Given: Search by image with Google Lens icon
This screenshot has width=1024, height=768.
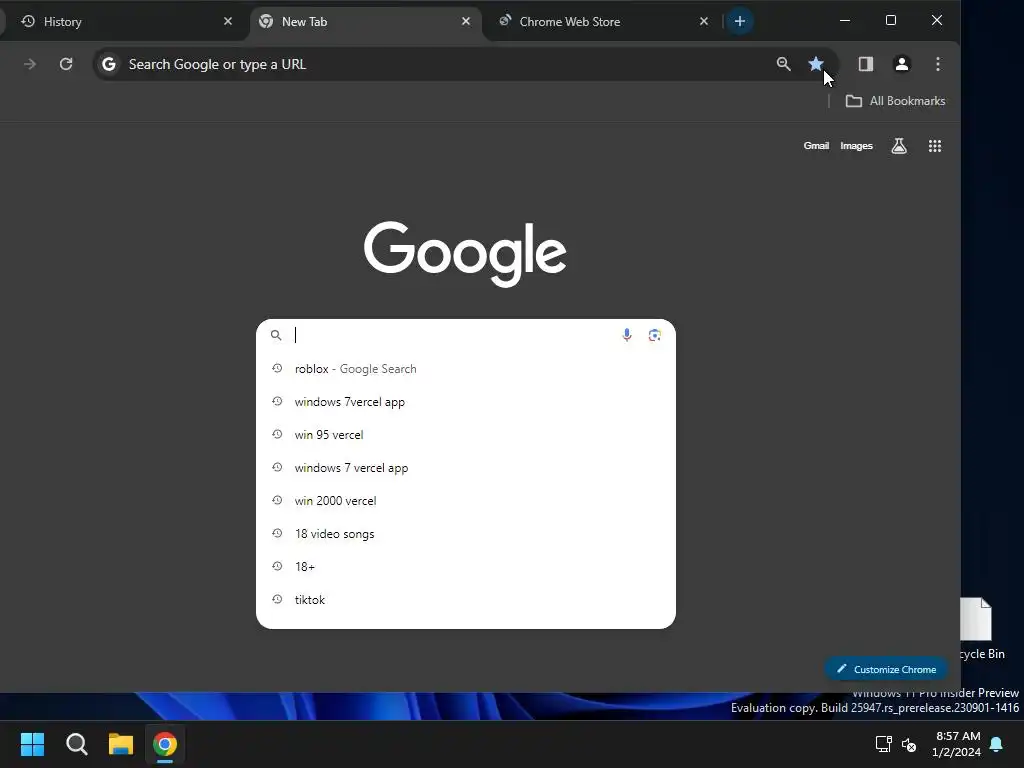Looking at the screenshot, I should pyautogui.click(x=654, y=335).
